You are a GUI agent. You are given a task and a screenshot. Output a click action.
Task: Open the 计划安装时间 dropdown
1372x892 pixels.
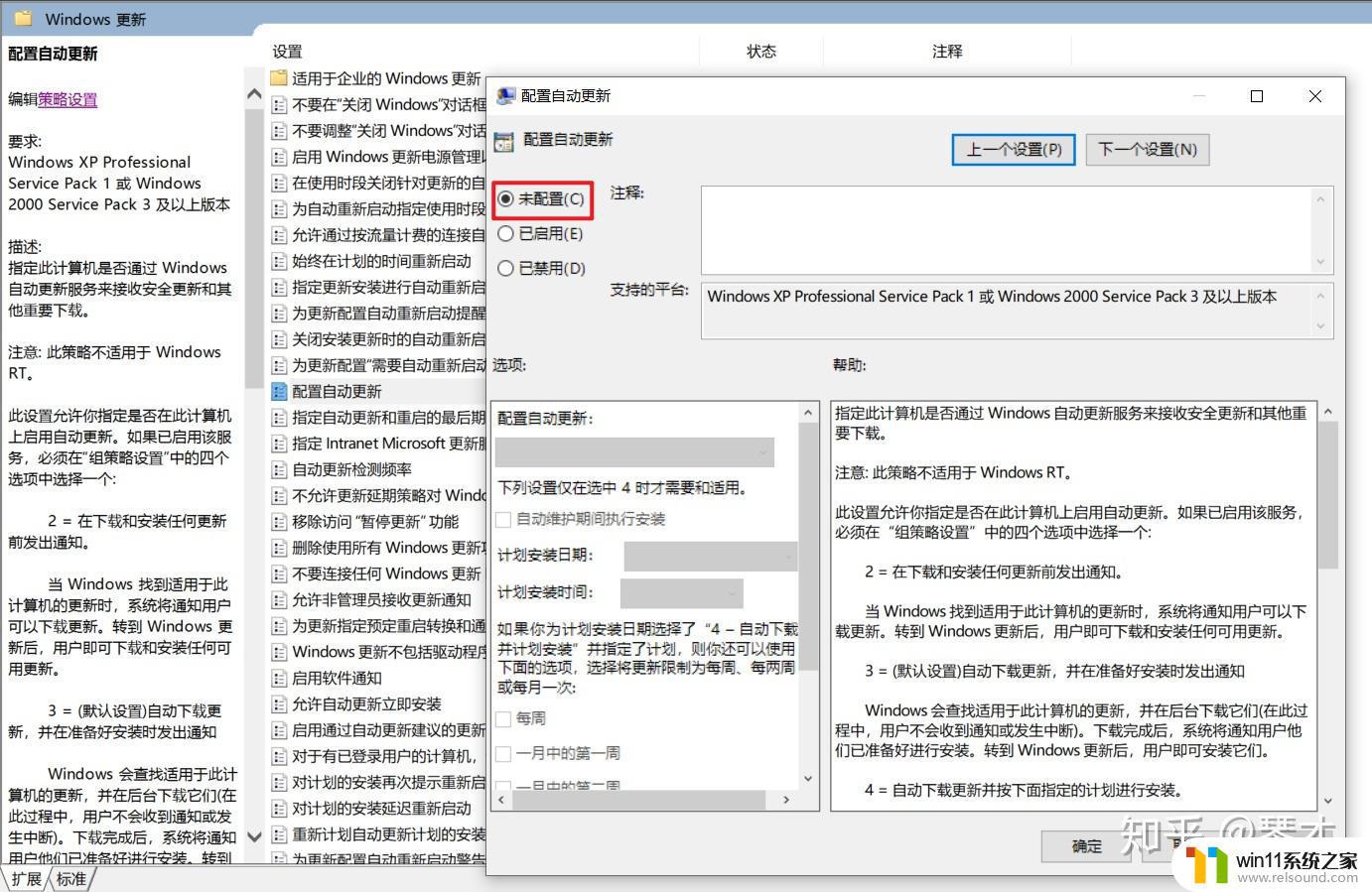click(x=681, y=593)
